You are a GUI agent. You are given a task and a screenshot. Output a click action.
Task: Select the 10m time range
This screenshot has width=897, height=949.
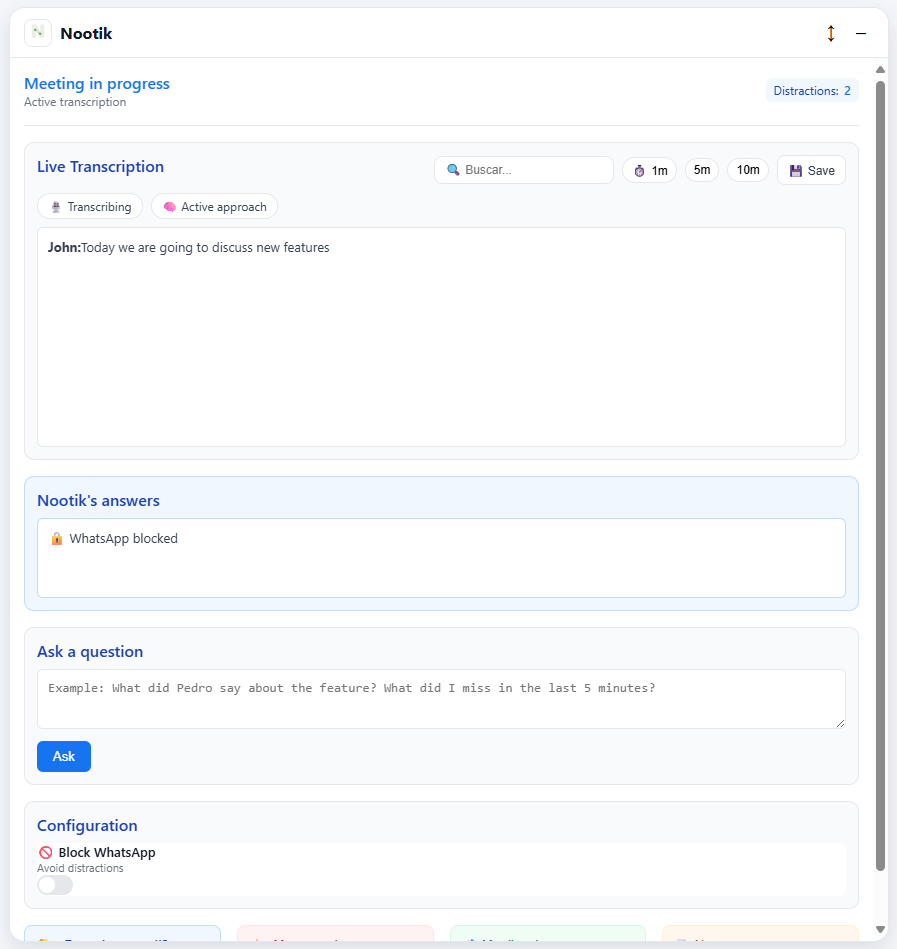coord(747,170)
